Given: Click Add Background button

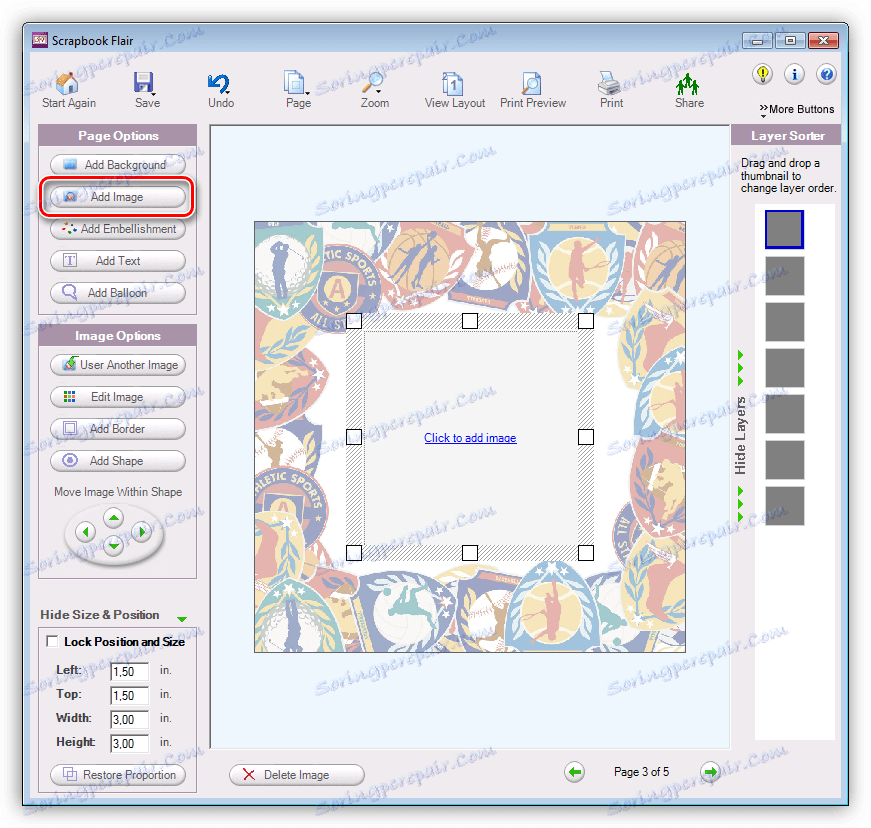Looking at the screenshot, I should pos(118,164).
